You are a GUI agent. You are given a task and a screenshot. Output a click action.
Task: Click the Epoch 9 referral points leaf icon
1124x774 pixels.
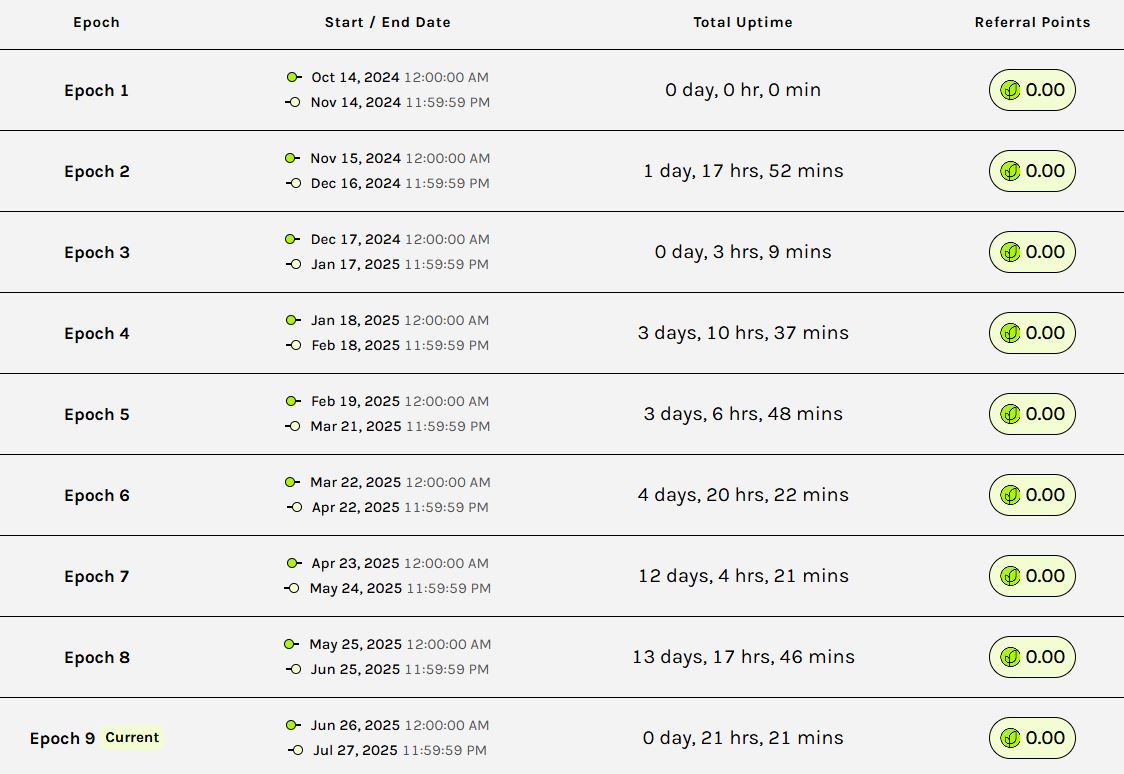point(1010,738)
